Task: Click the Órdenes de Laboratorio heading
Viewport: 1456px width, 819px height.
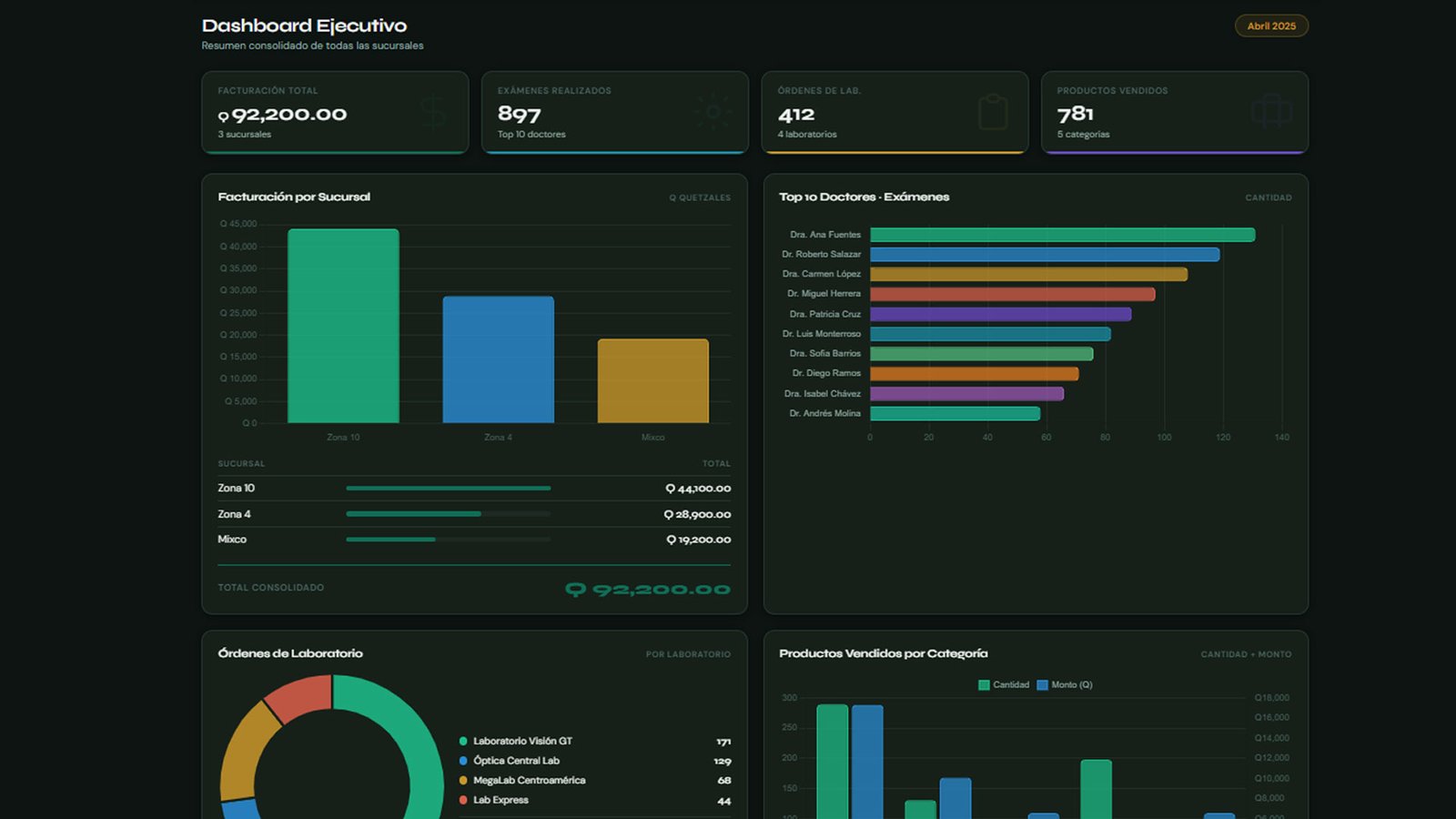Action: pyautogui.click(x=290, y=653)
